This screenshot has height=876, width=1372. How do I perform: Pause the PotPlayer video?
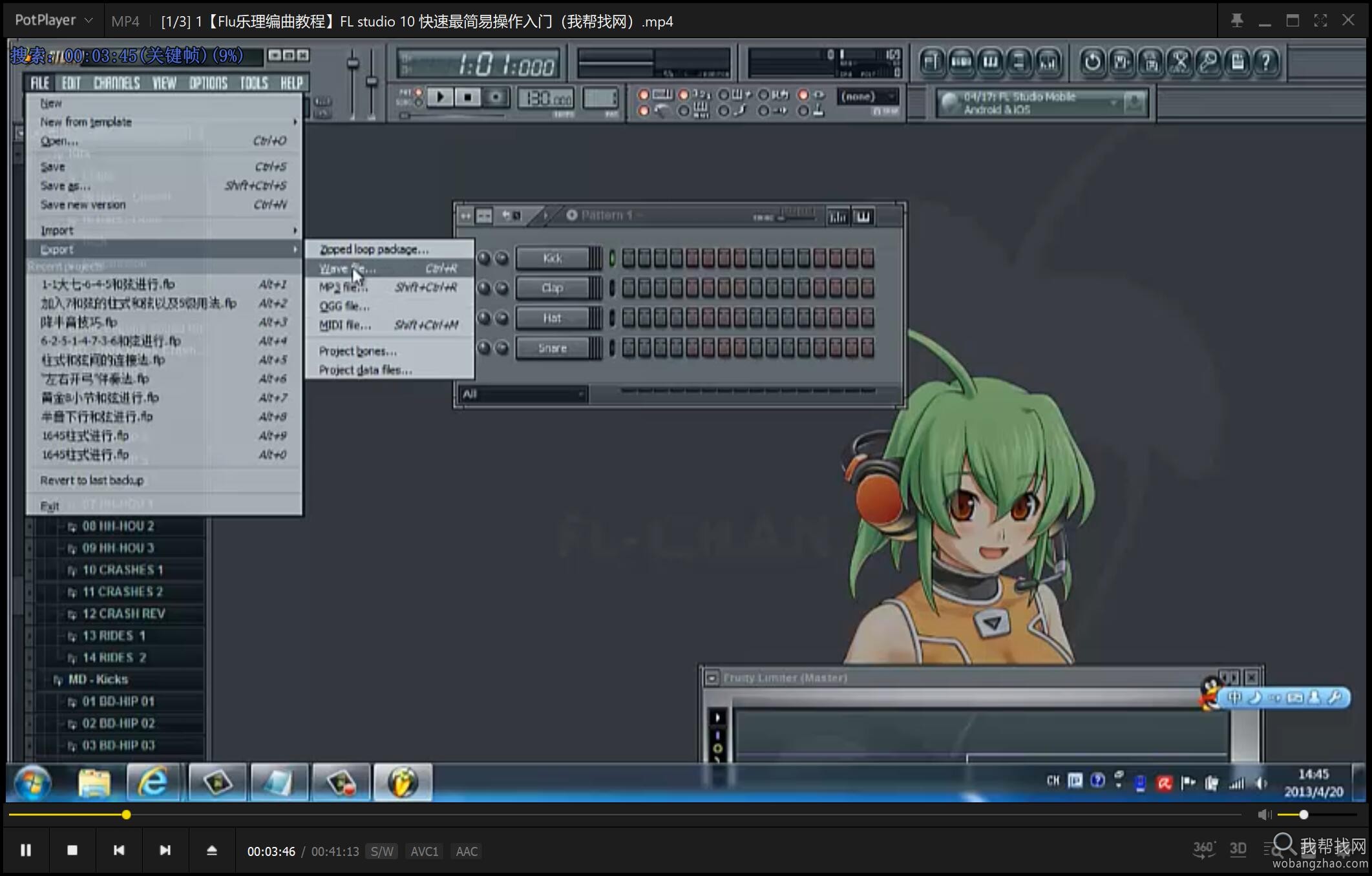click(x=26, y=850)
